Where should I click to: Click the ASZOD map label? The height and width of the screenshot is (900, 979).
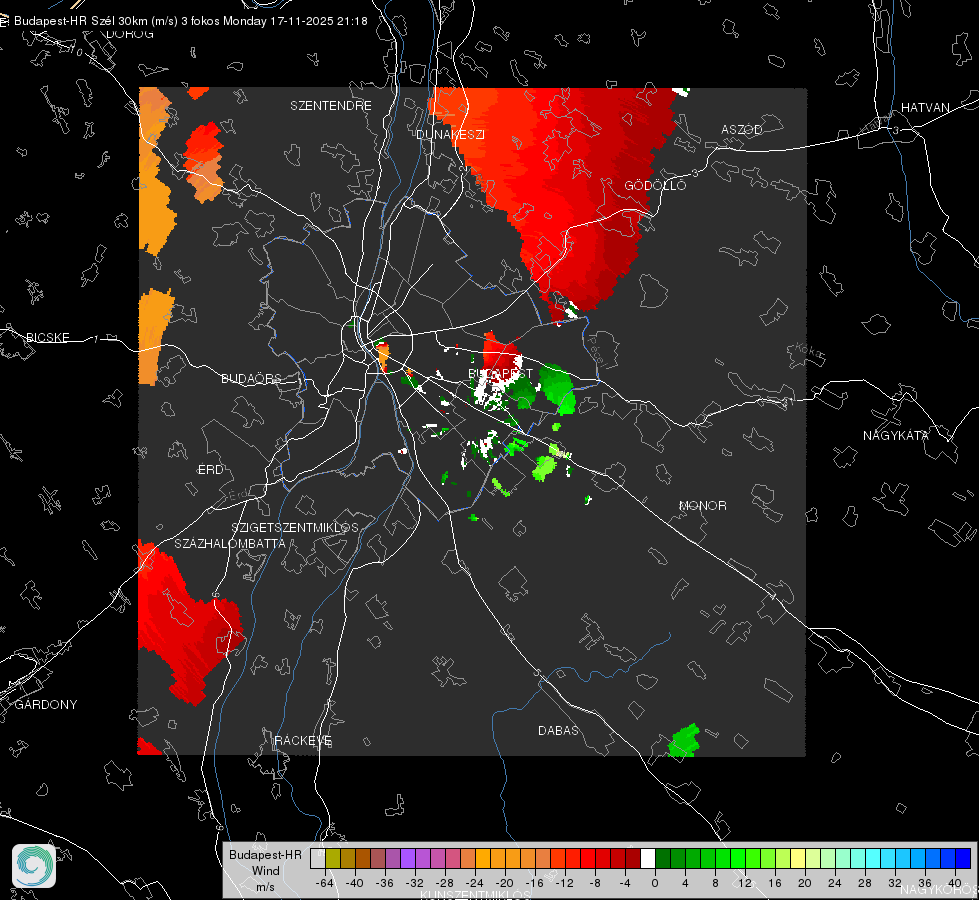pyautogui.click(x=742, y=129)
